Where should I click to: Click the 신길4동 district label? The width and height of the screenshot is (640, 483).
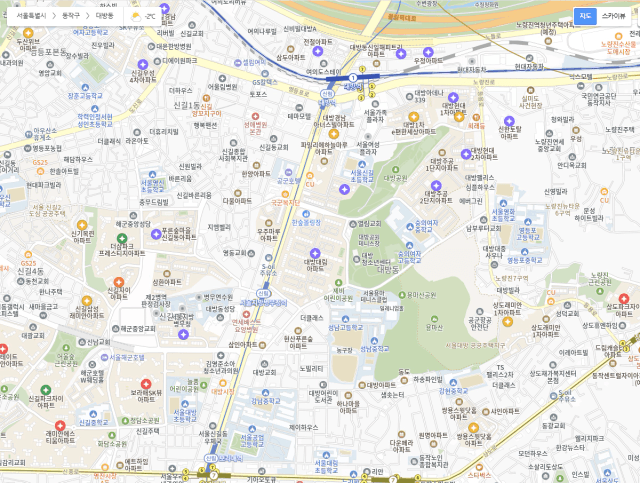(30, 271)
